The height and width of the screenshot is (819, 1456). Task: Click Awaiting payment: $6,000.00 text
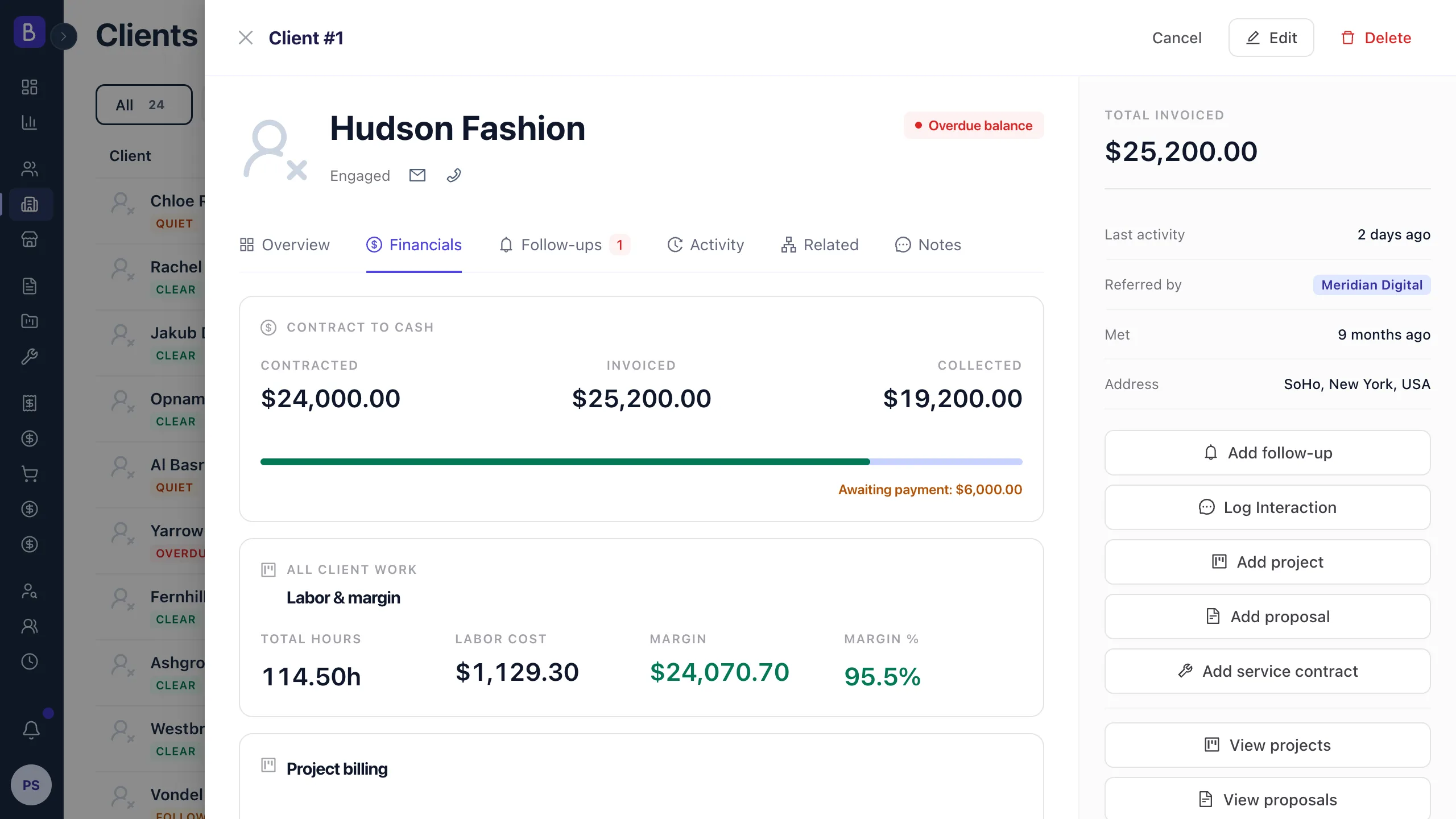pos(930,490)
